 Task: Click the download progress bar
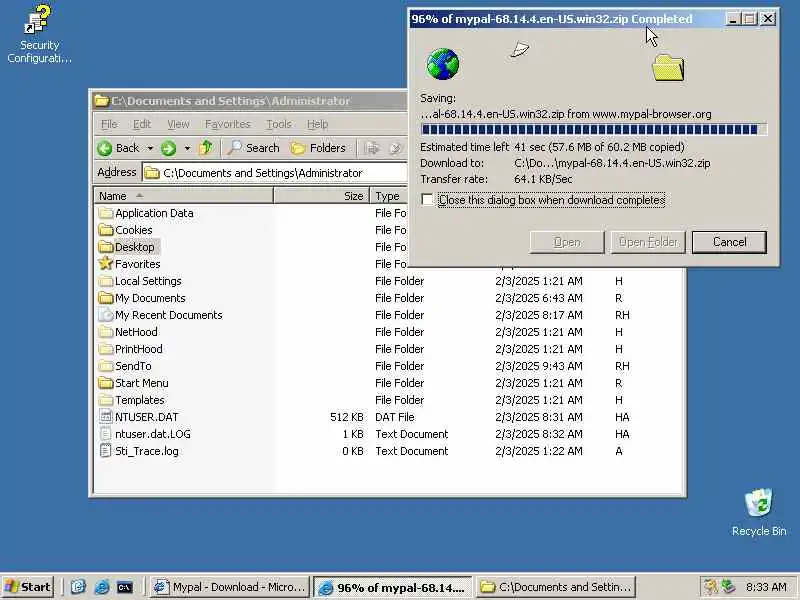[x=594, y=130]
